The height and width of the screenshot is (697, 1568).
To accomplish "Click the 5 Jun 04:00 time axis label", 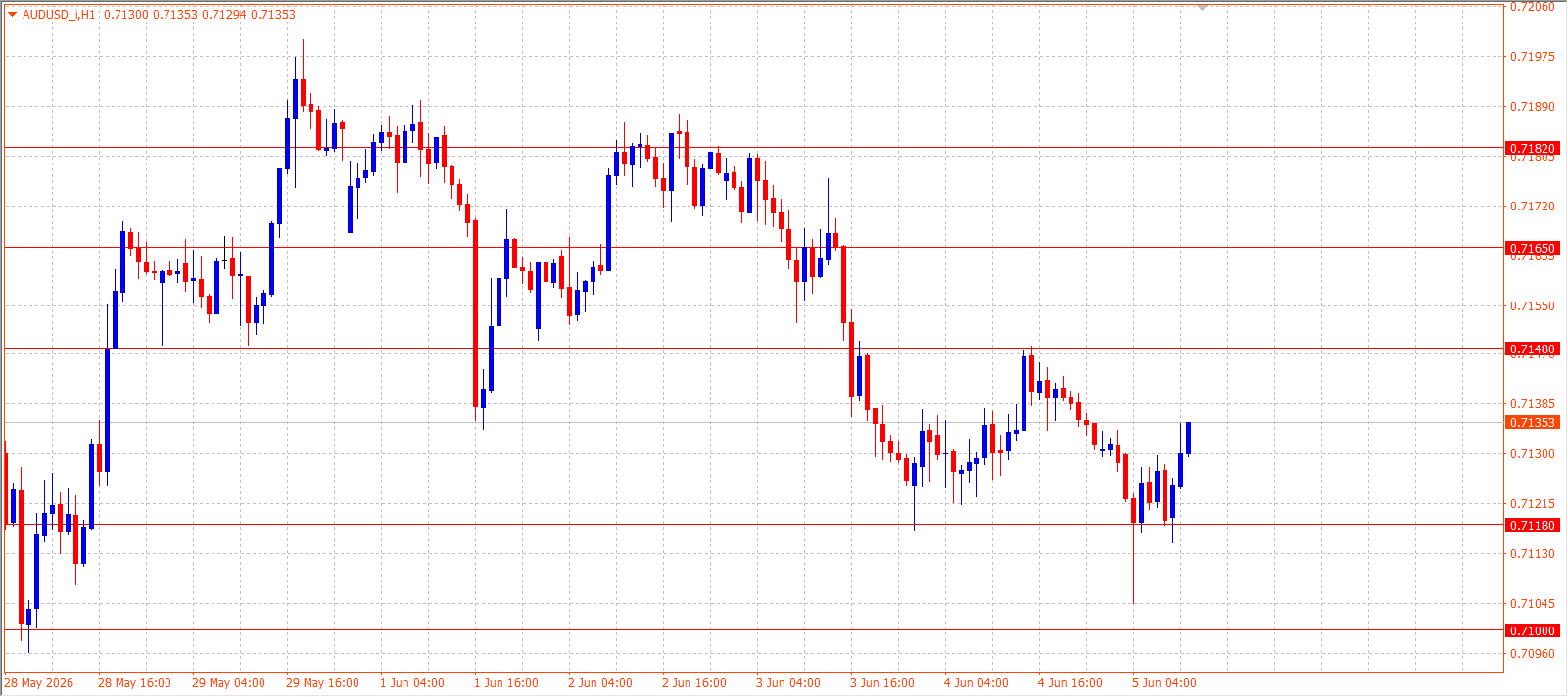I will click(1164, 683).
